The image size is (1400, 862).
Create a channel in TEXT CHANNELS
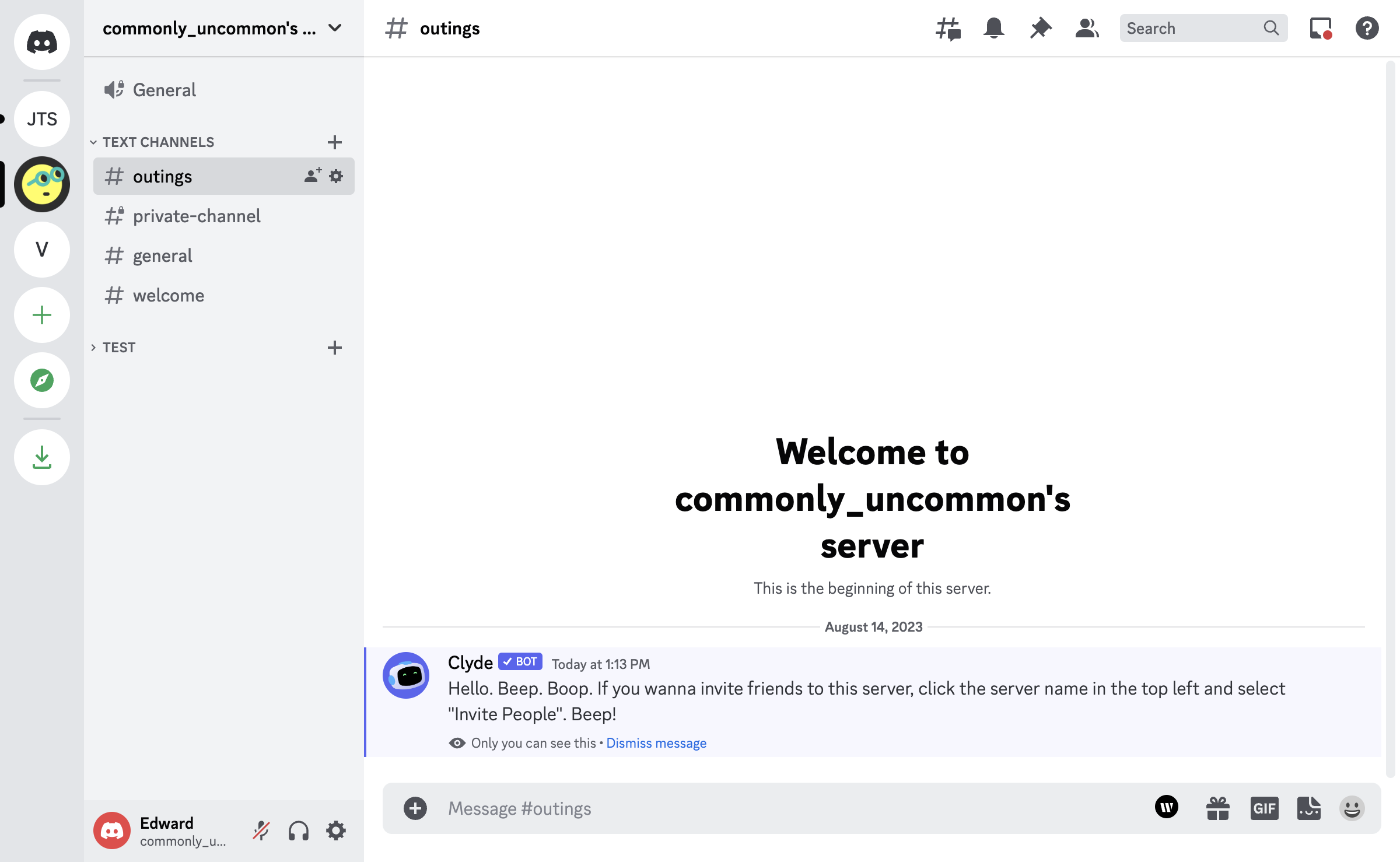point(335,142)
